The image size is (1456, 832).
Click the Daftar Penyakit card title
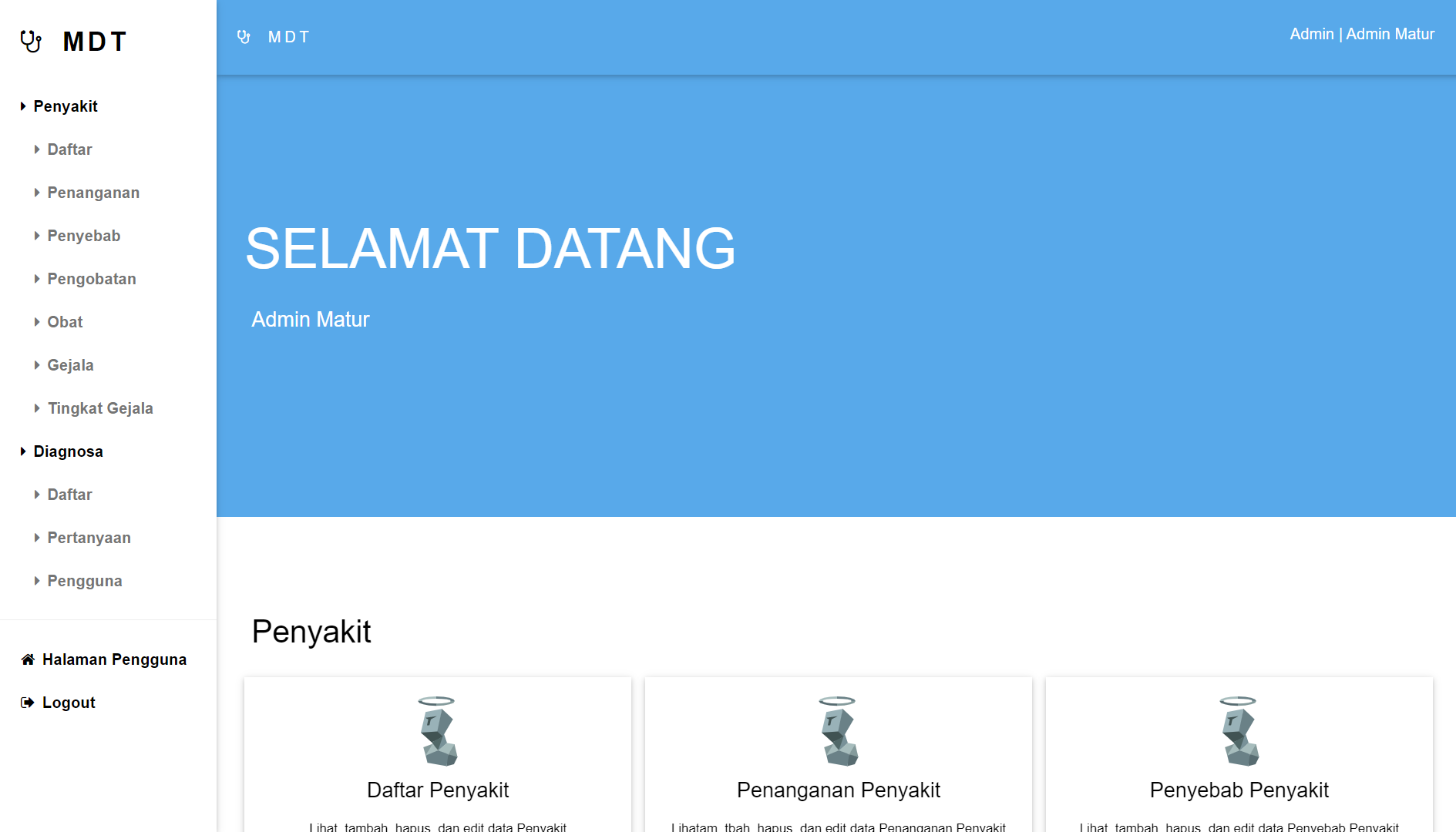tap(438, 790)
